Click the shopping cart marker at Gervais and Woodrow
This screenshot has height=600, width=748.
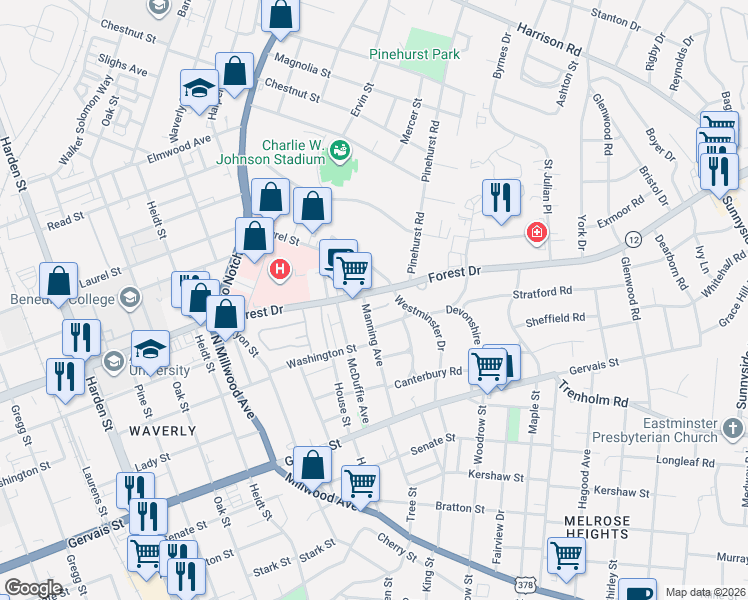tap(488, 368)
